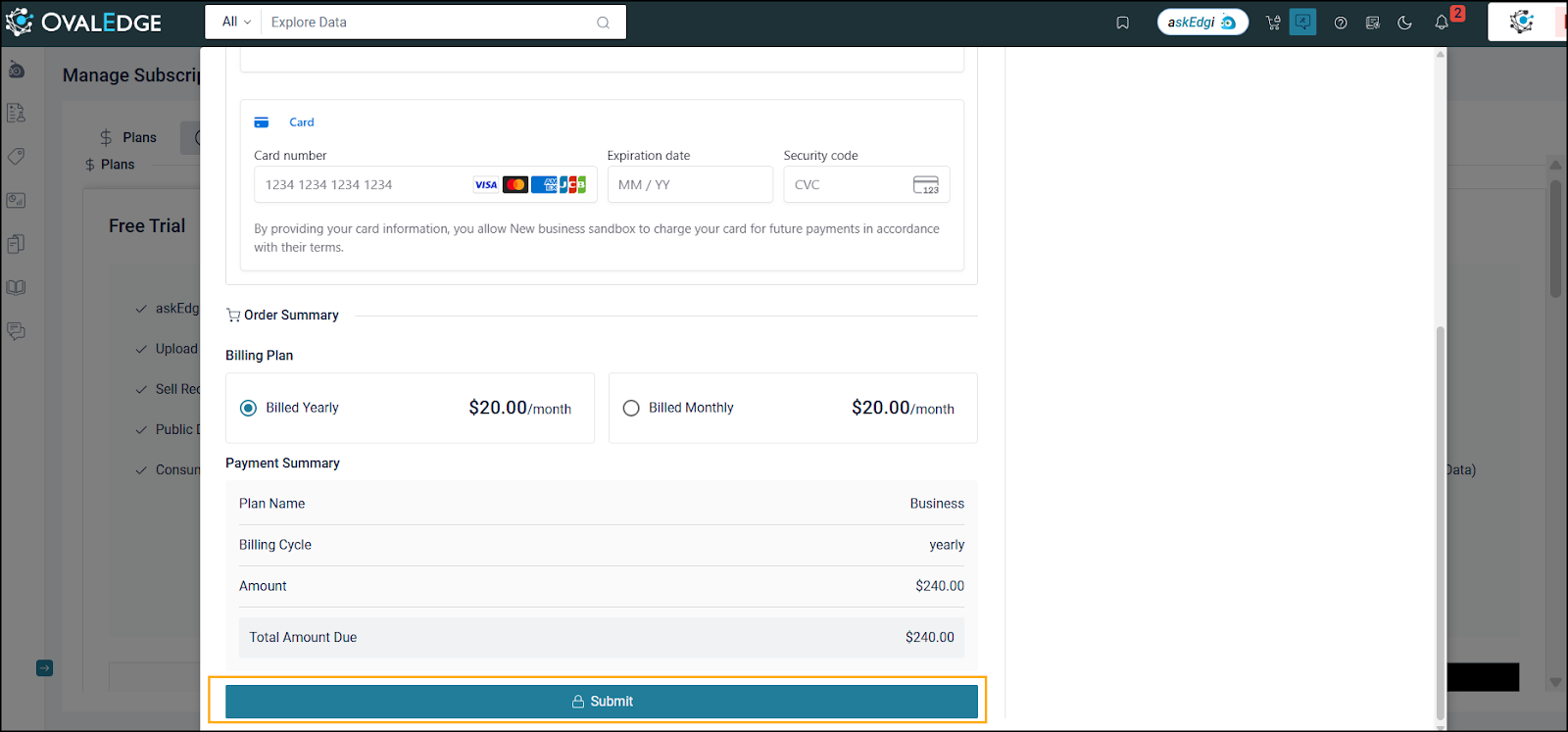Screen dimensions: 1568x732
Task: Open the All search filter dropdown
Action: 235,22
